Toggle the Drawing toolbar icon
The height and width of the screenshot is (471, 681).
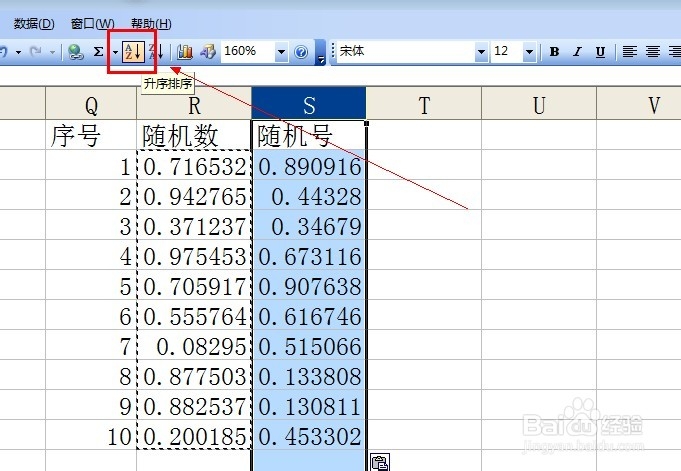coord(208,52)
